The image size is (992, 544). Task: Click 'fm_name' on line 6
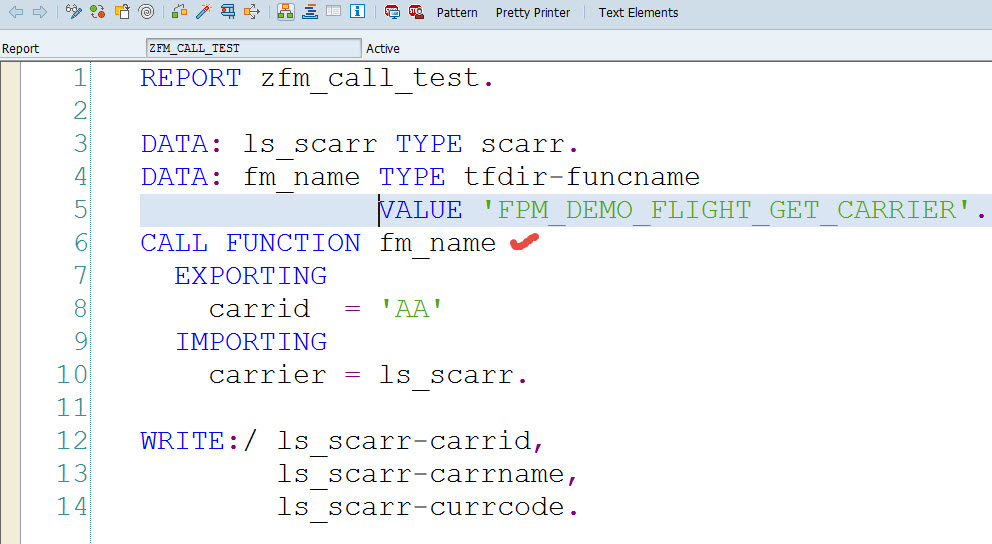pos(438,244)
